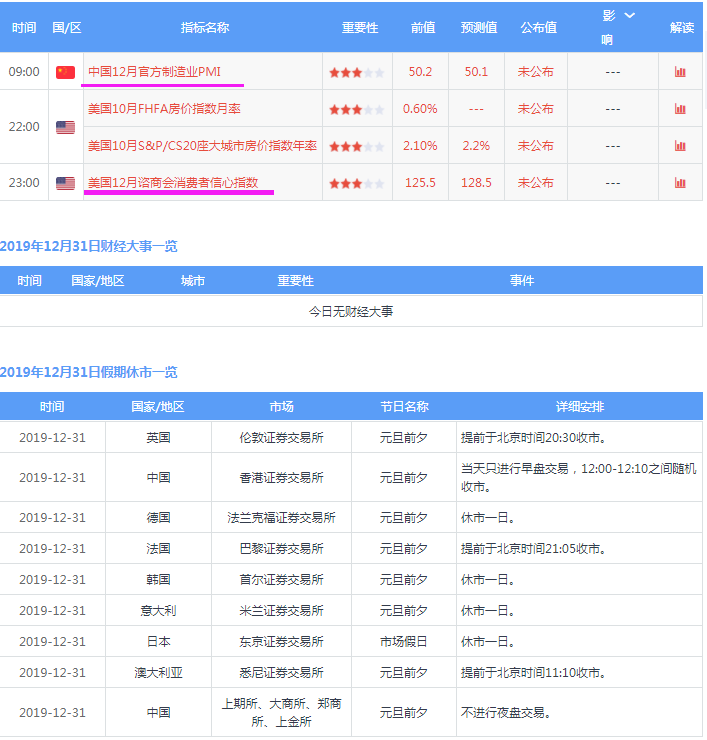Open chart icon for 中国12月官方制造业PMI row
Image resolution: width=707 pixels, height=740 pixels.
coord(680,72)
